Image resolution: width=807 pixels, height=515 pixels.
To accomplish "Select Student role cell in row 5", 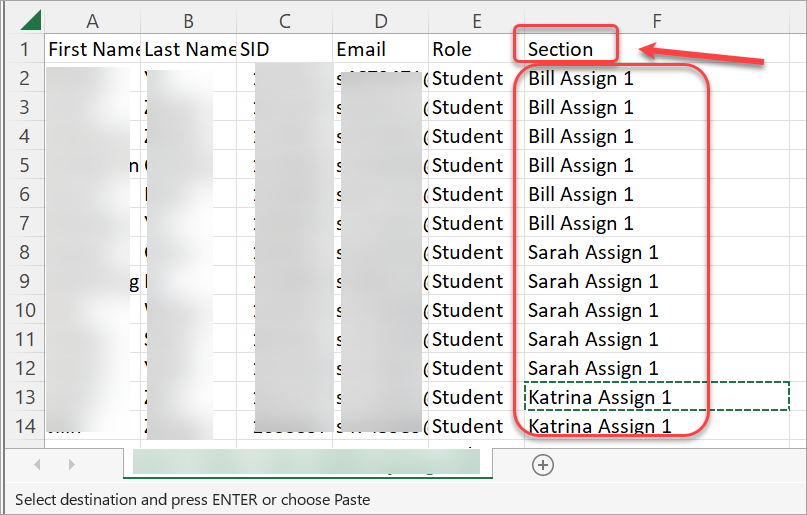I will click(x=477, y=165).
